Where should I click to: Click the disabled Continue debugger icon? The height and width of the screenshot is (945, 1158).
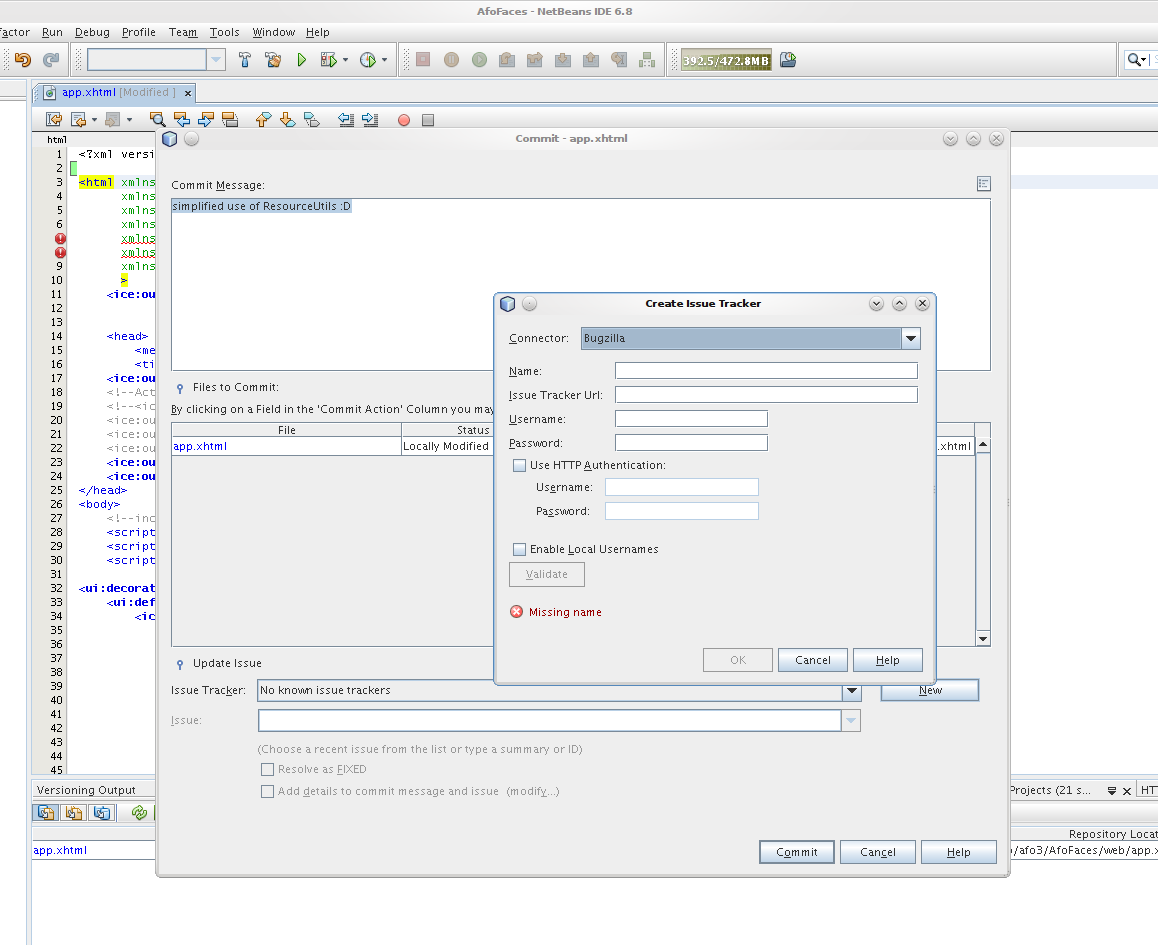(x=479, y=60)
